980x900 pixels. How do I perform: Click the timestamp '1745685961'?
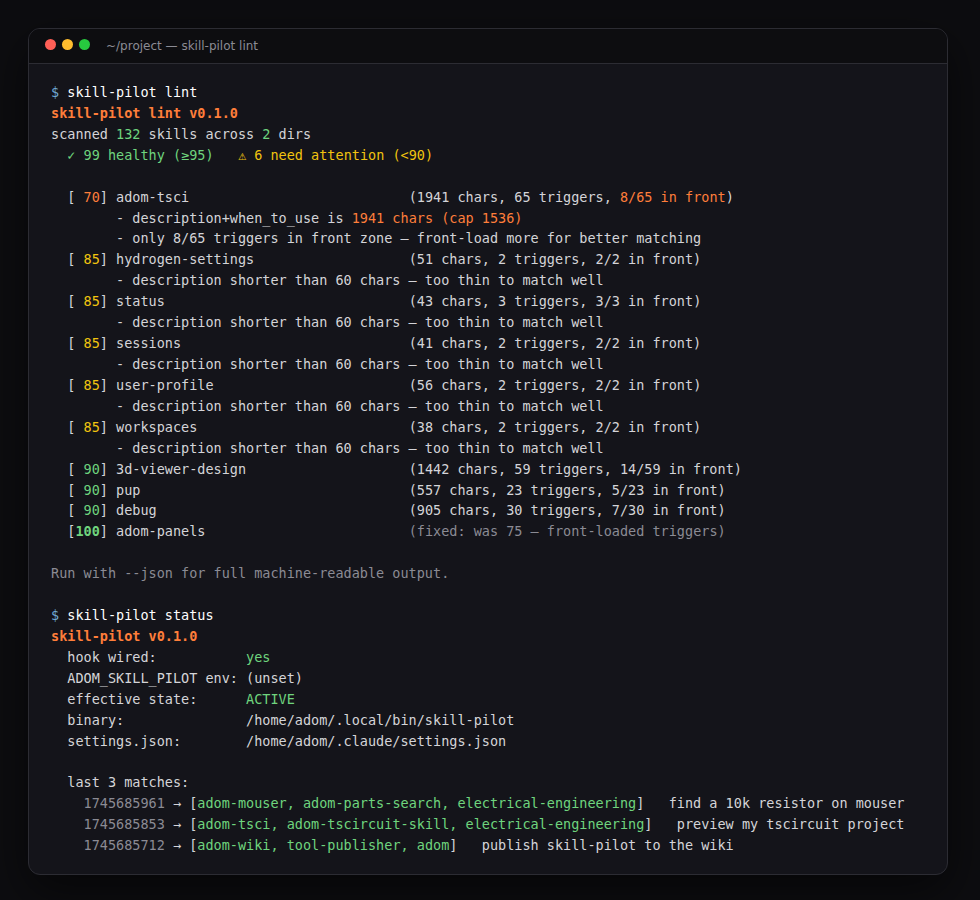124,804
